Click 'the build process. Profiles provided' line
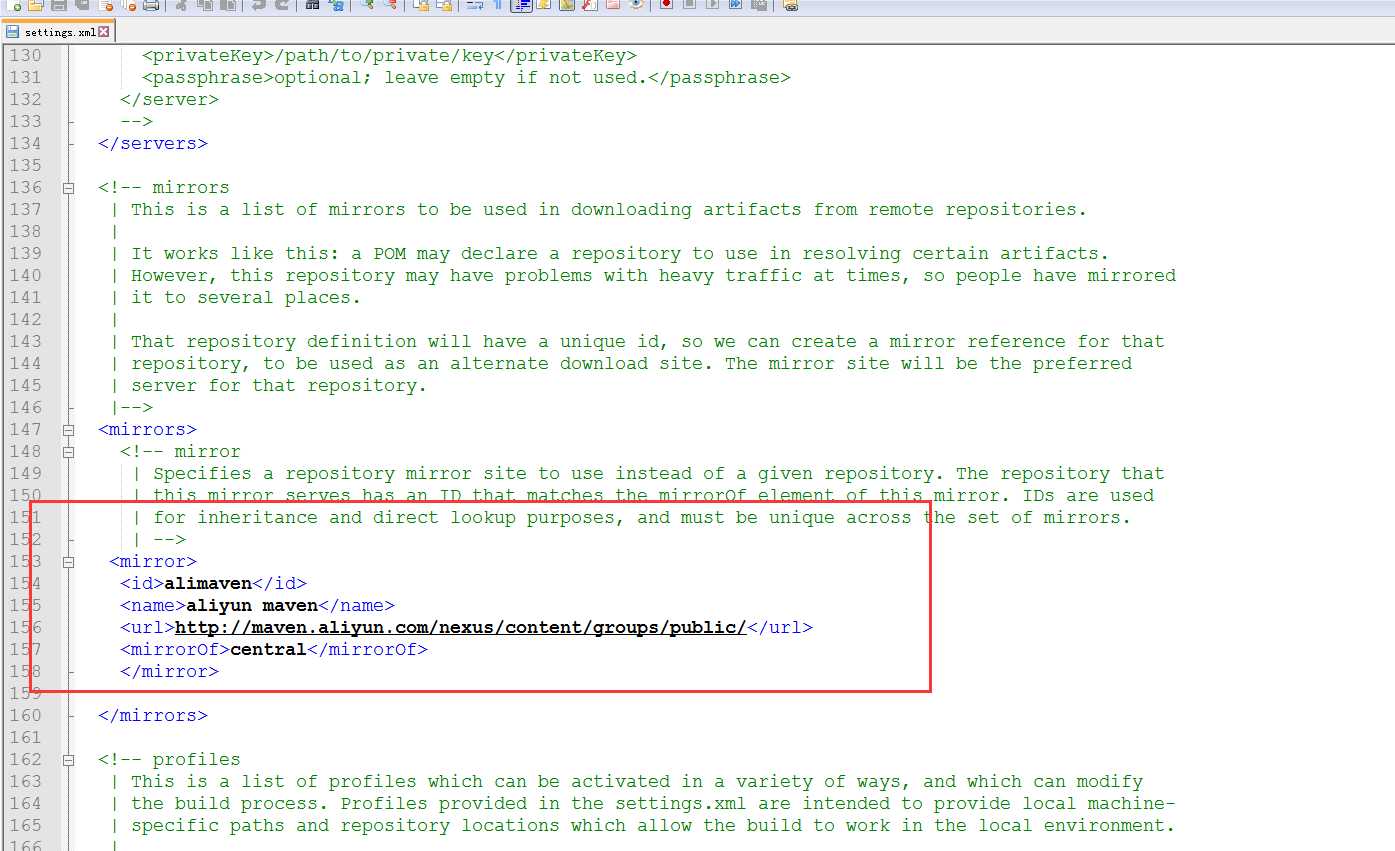Viewport: 1395px width, 851px height. (x=642, y=803)
